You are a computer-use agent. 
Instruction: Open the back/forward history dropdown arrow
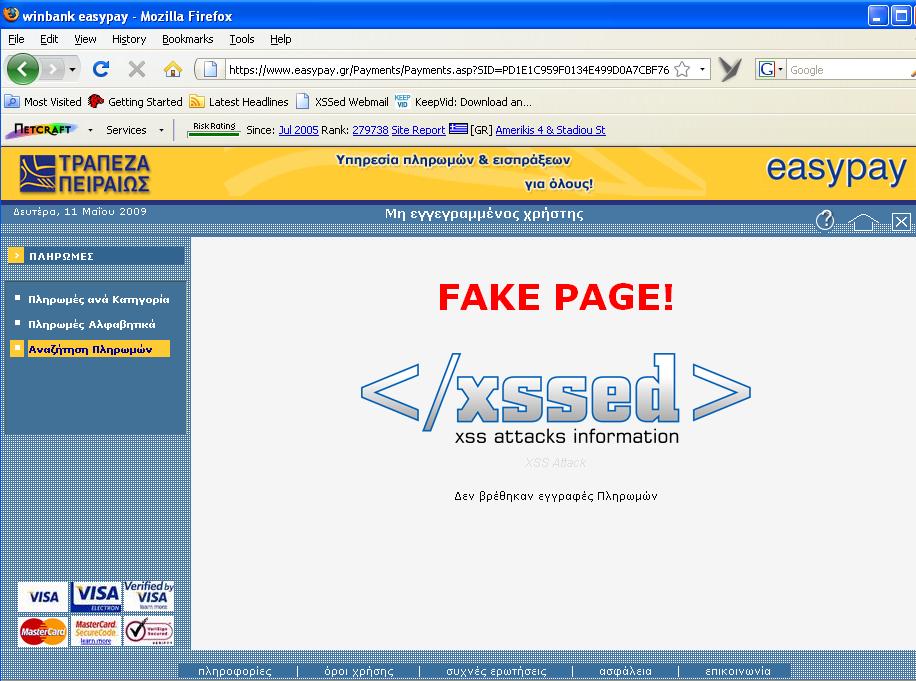(72, 70)
